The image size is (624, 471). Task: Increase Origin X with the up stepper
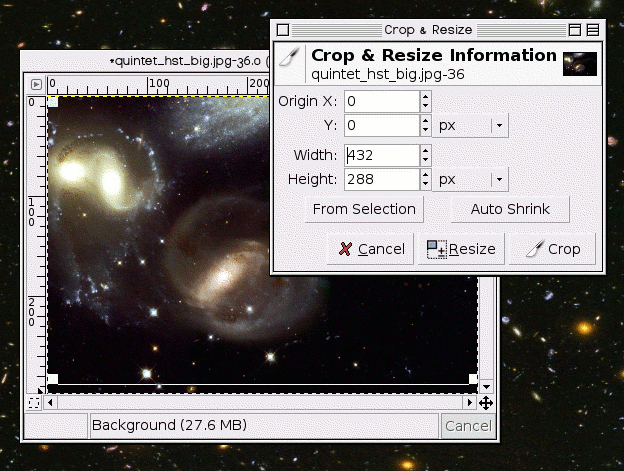pyautogui.click(x=425, y=96)
